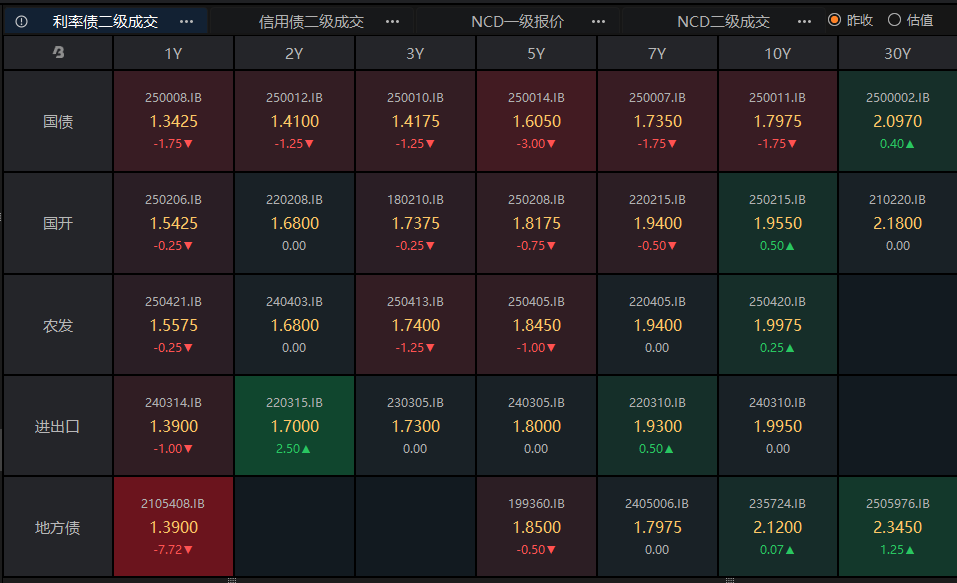Switch to the 利率债二级成交 tab
This screenshot has height=583, width=957.
105,22
